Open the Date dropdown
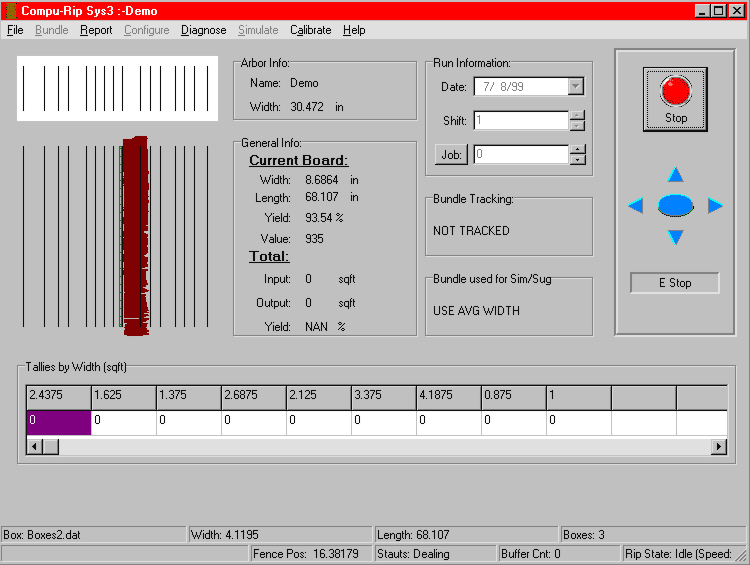Image resolution: width=750 pixels, height=565 pixels. point(575,87)
